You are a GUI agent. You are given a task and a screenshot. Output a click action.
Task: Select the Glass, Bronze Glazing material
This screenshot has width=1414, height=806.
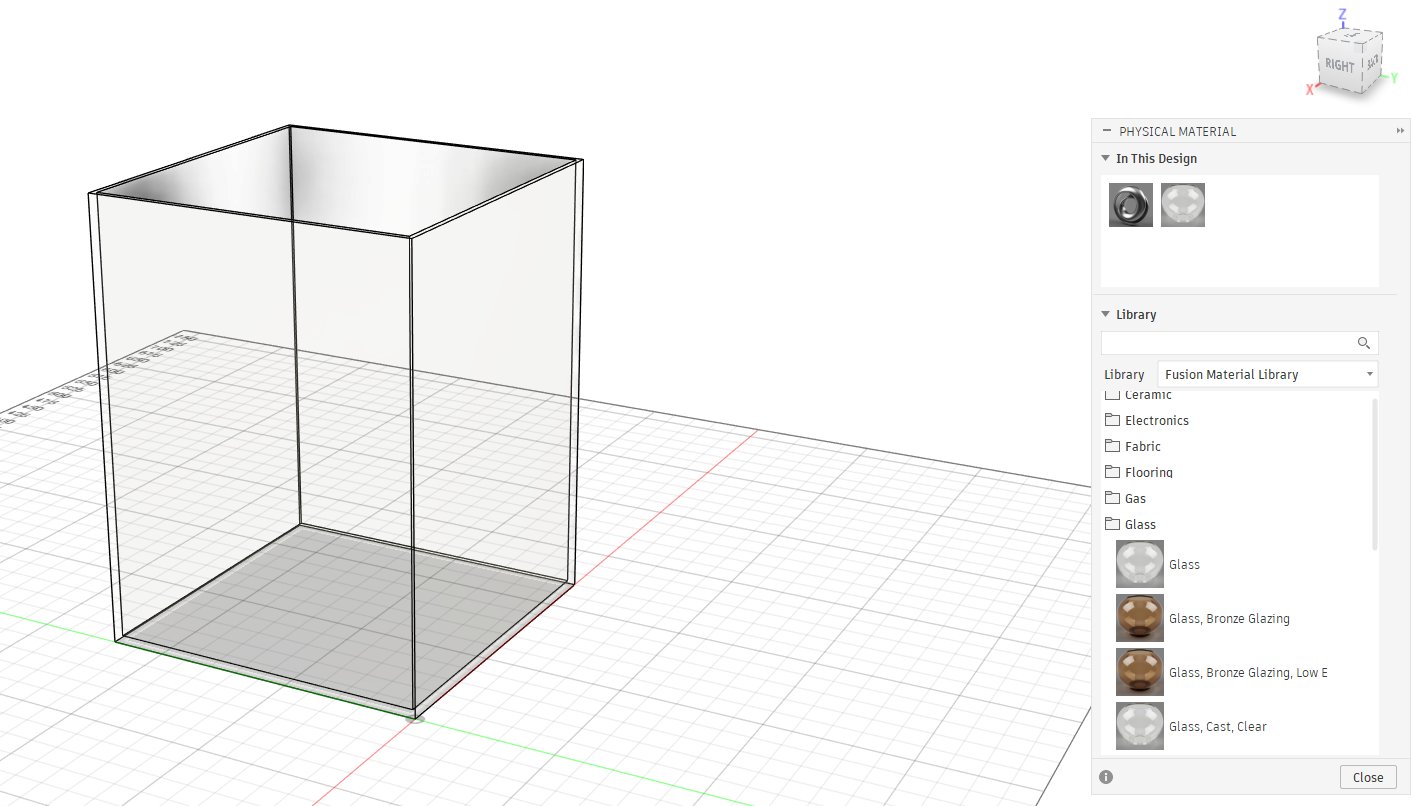1138,618
